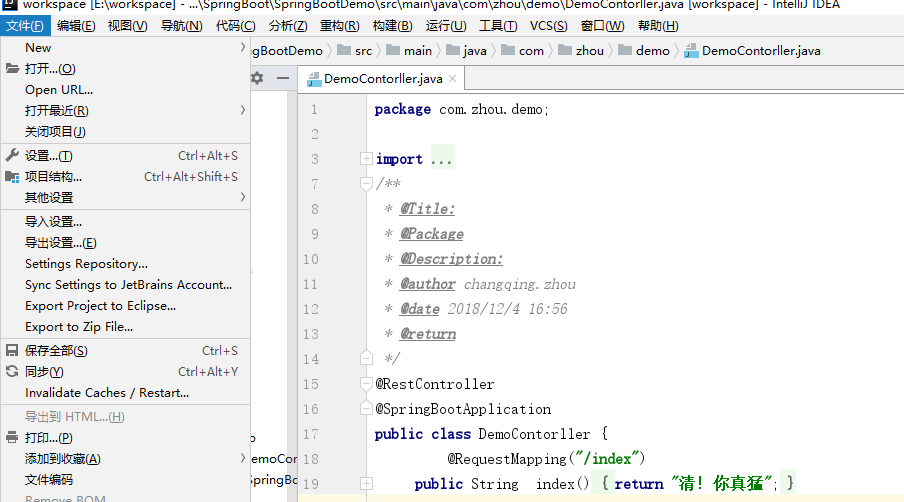Choose Settings Repository... menu entry
904x502 pixels.
(126, 263)
